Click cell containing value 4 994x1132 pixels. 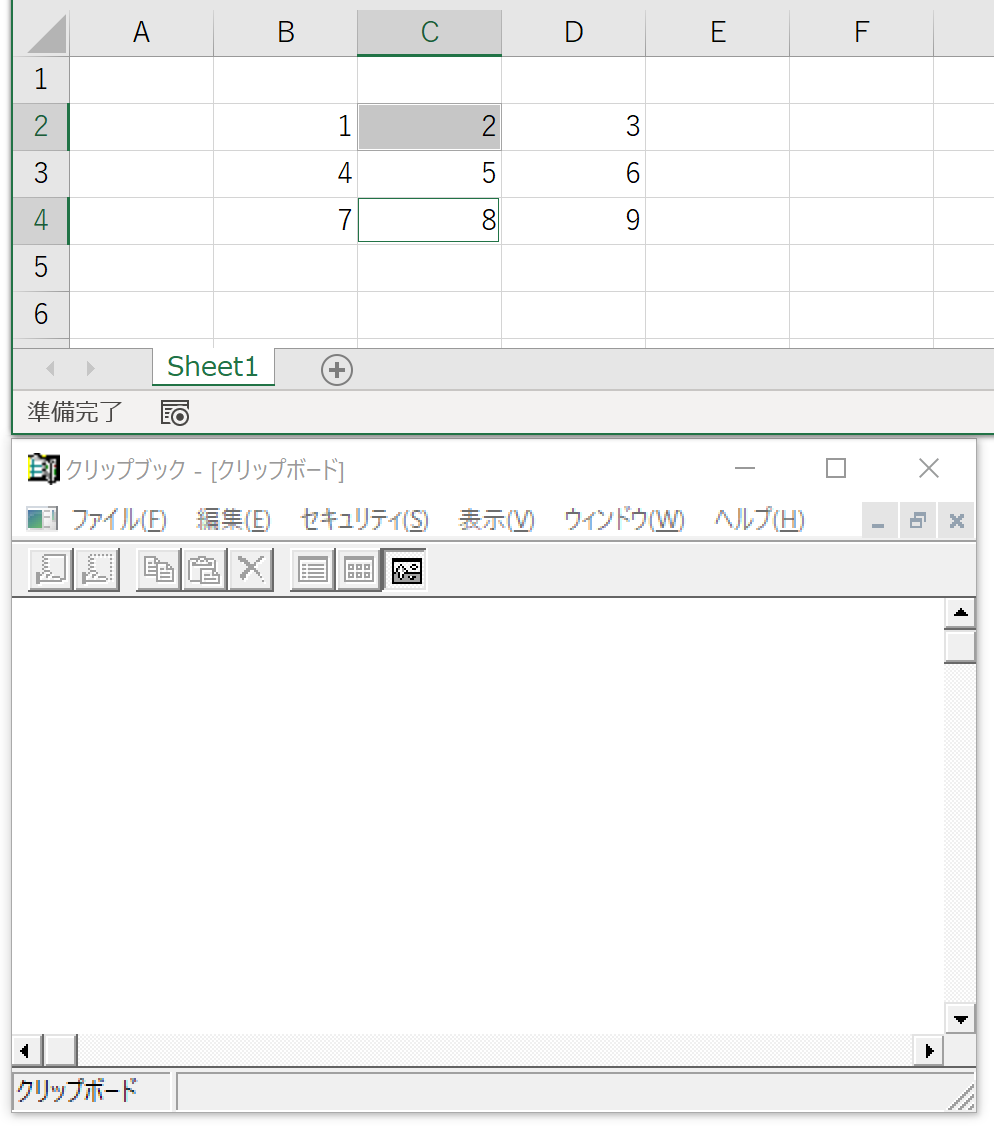286,173
